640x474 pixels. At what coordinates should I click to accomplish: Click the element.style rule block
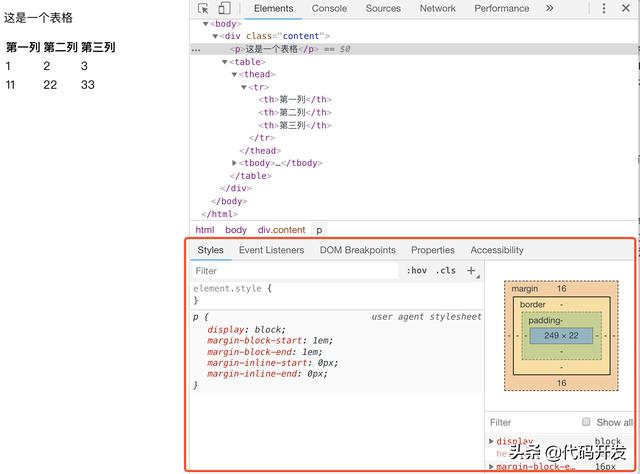[337, 294]
